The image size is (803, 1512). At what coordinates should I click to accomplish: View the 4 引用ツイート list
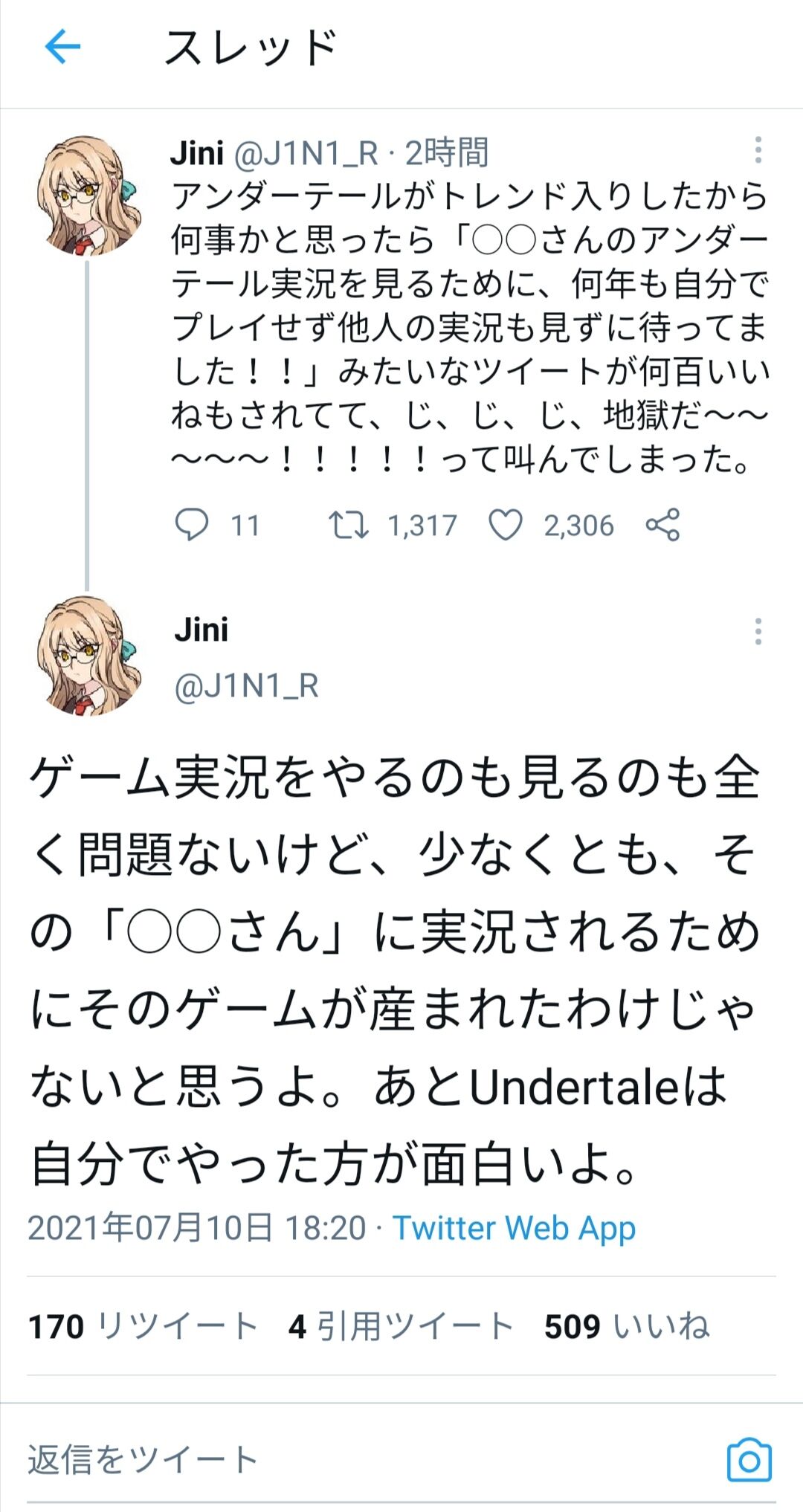(x=401, y=1326)
